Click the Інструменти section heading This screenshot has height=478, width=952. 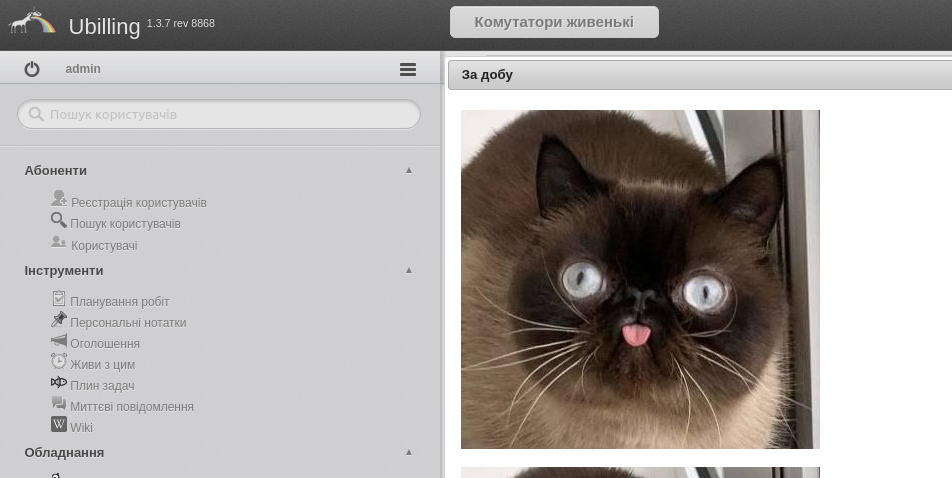[x=64, y=271]
